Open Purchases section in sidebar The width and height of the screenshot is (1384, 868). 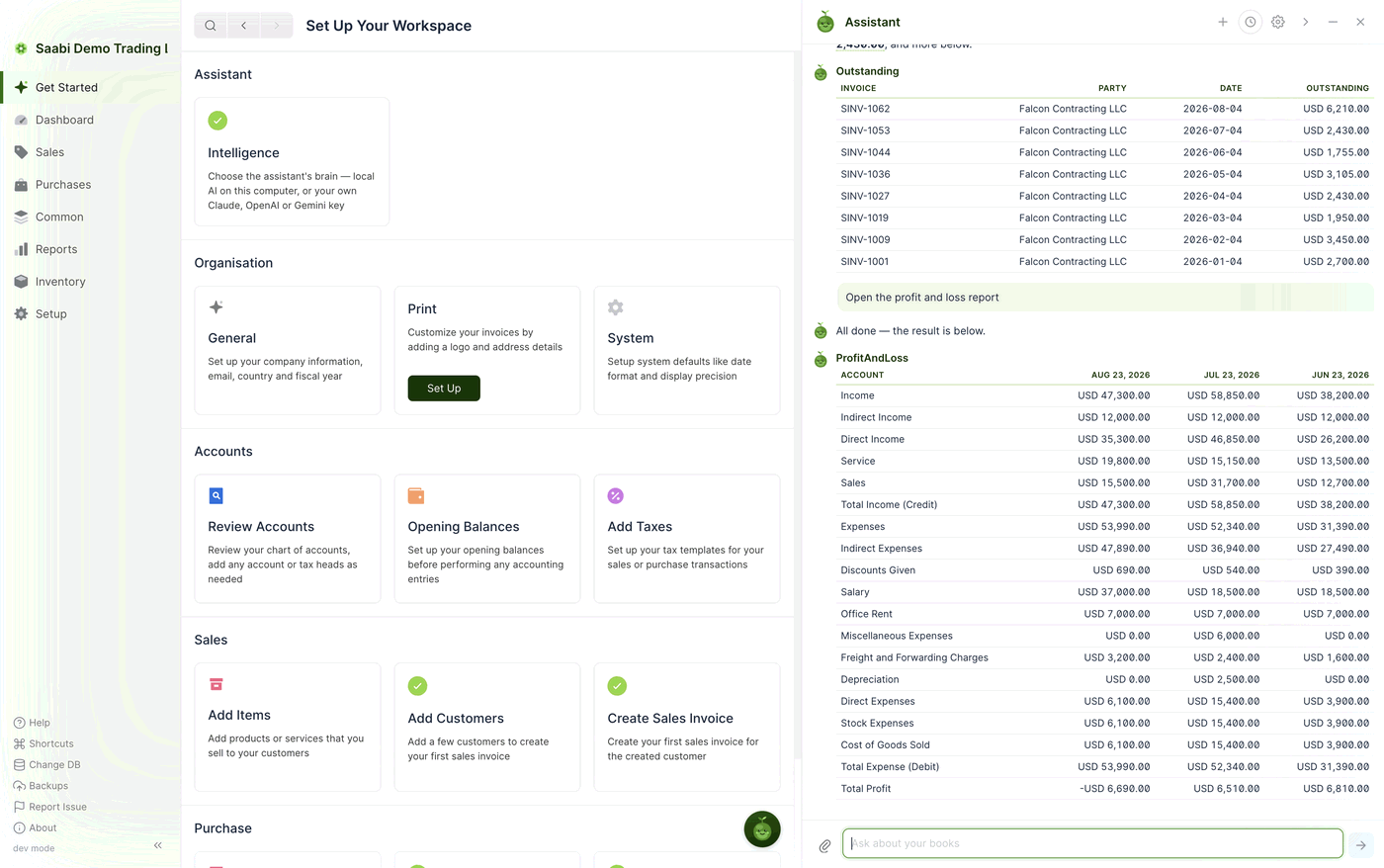pyautogui.click(x=90, y=185)
